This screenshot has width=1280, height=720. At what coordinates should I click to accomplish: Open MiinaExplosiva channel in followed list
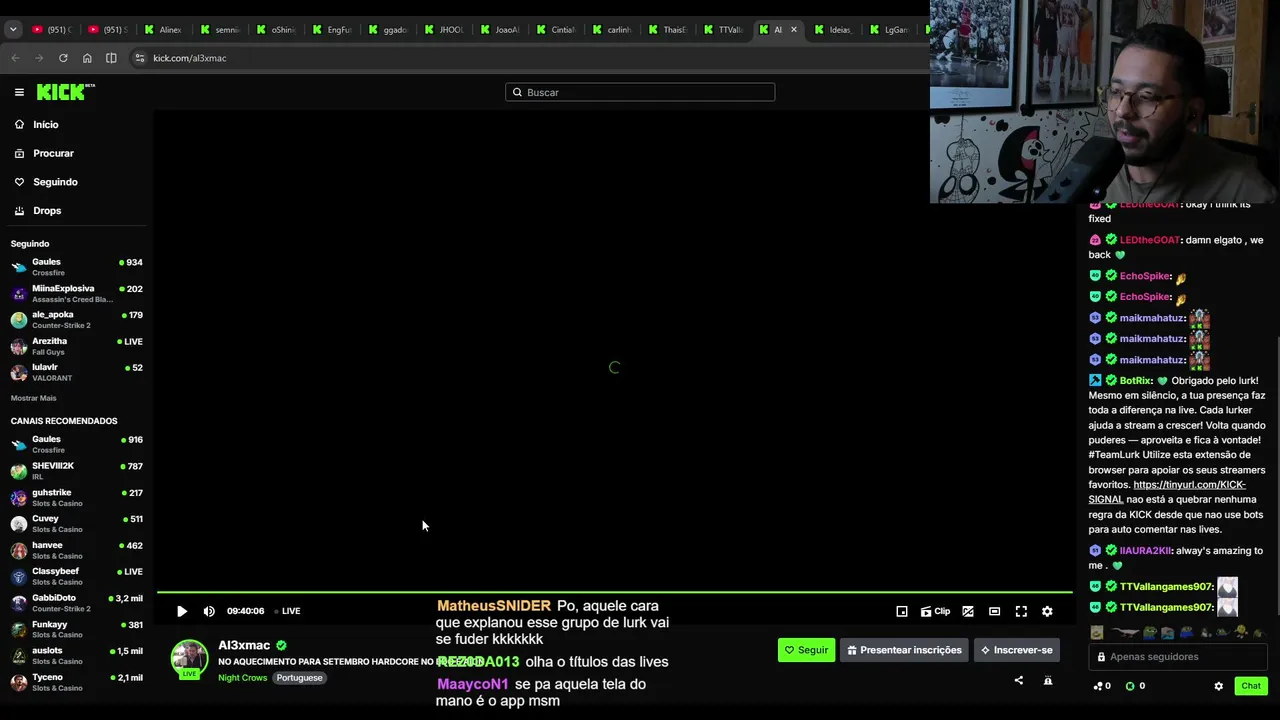click(76, 294)
